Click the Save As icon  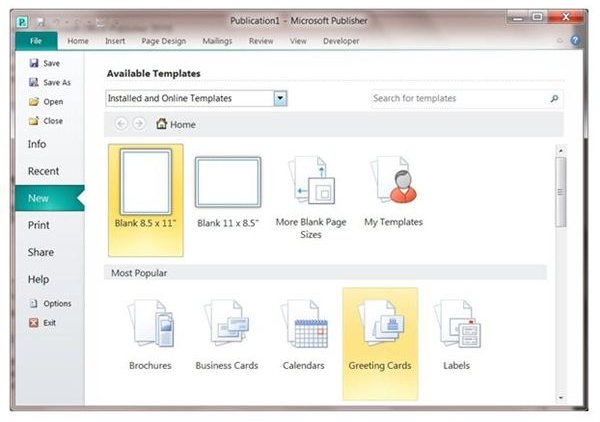click(34, 82)
